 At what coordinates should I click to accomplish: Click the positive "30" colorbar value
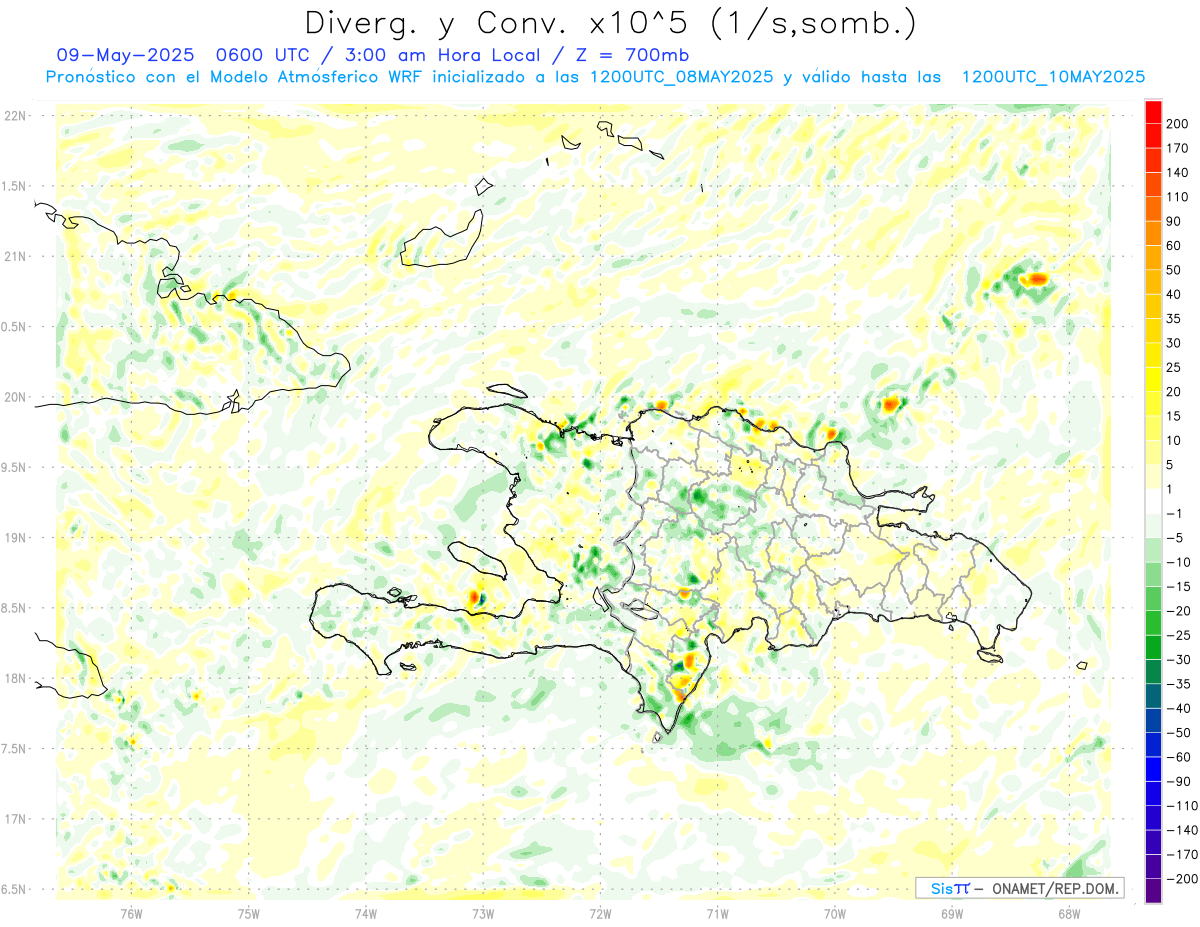click(x=1174, y=343)
